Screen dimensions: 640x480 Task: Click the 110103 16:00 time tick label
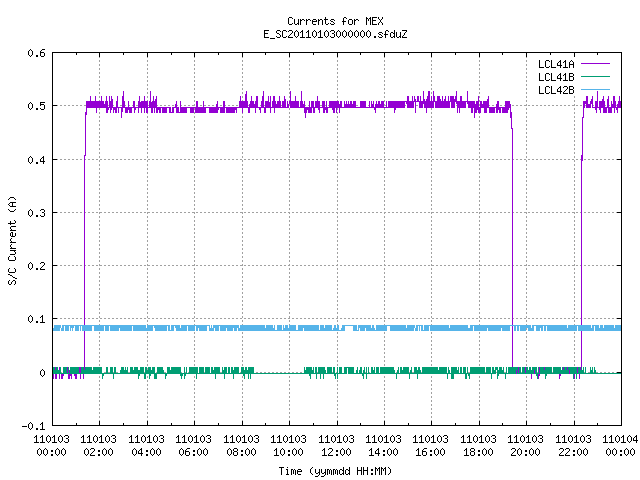point(431,446)
